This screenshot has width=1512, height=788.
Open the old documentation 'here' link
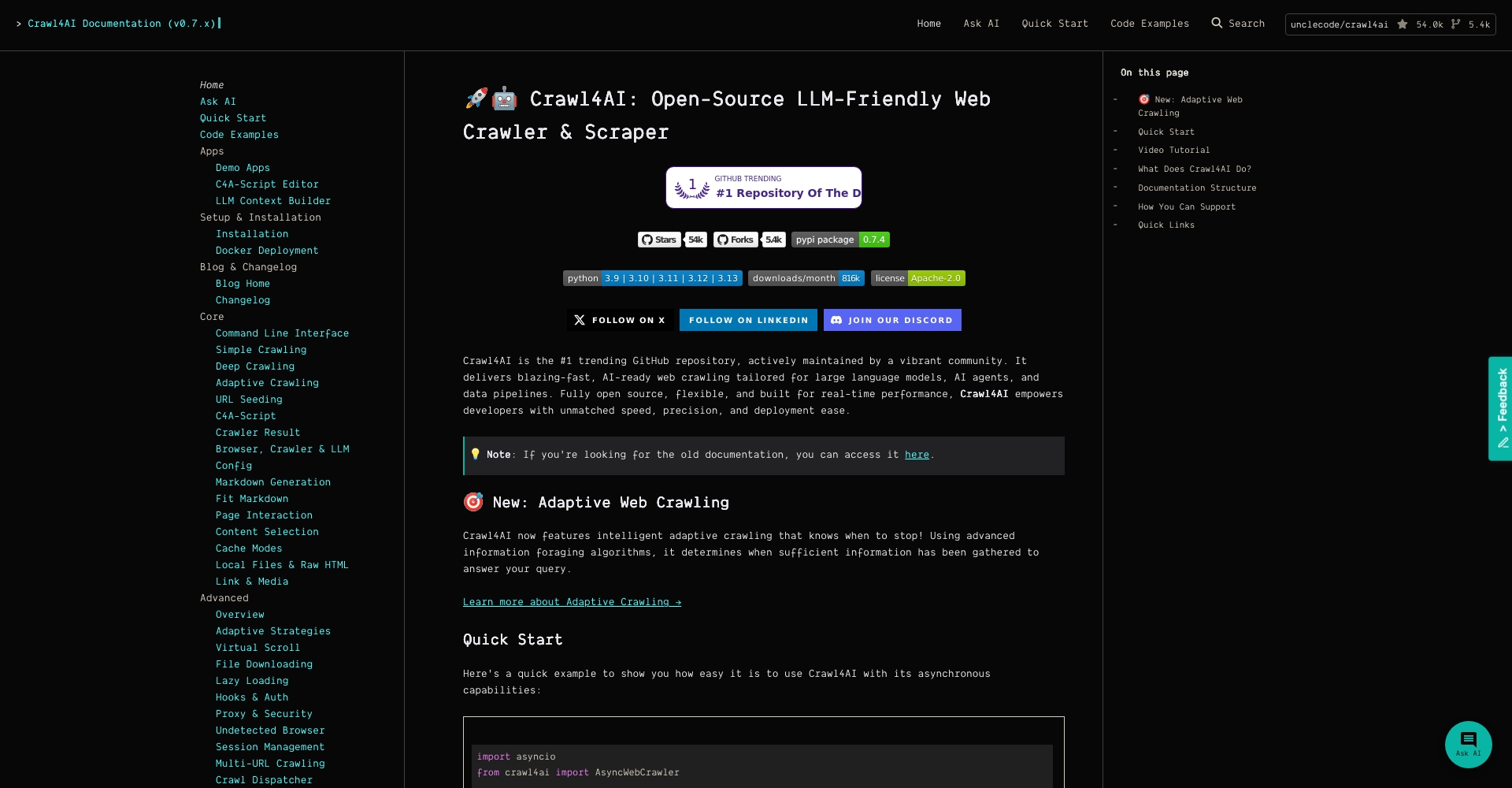(x=917, y=455)
